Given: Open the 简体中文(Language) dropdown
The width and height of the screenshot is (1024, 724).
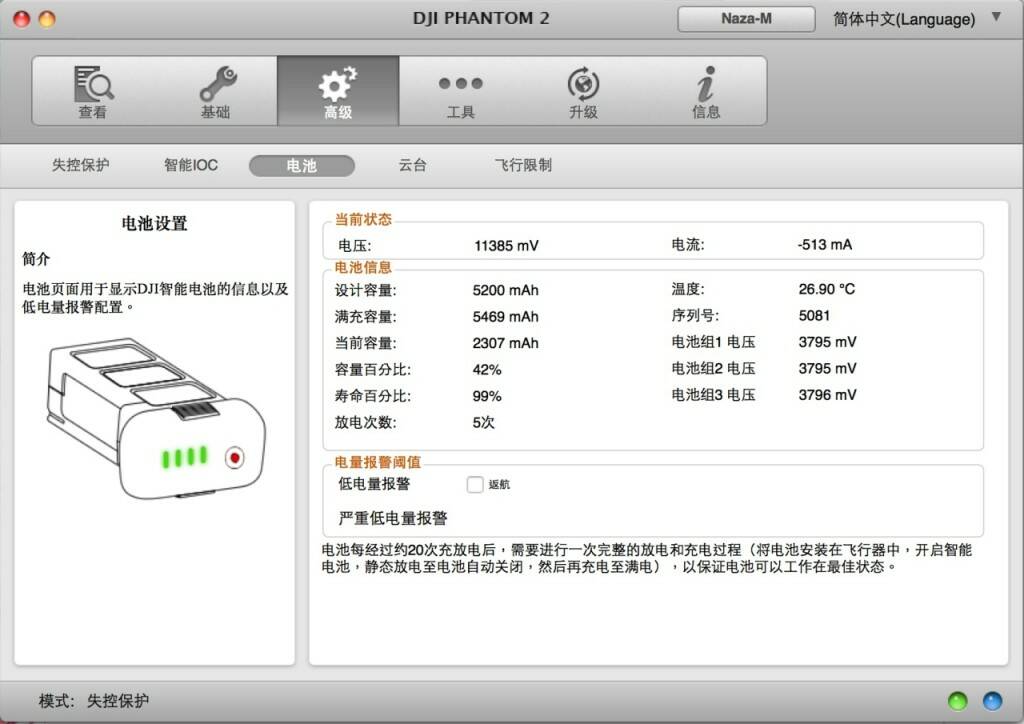Looking at the screenshot, I should (917, 19).
